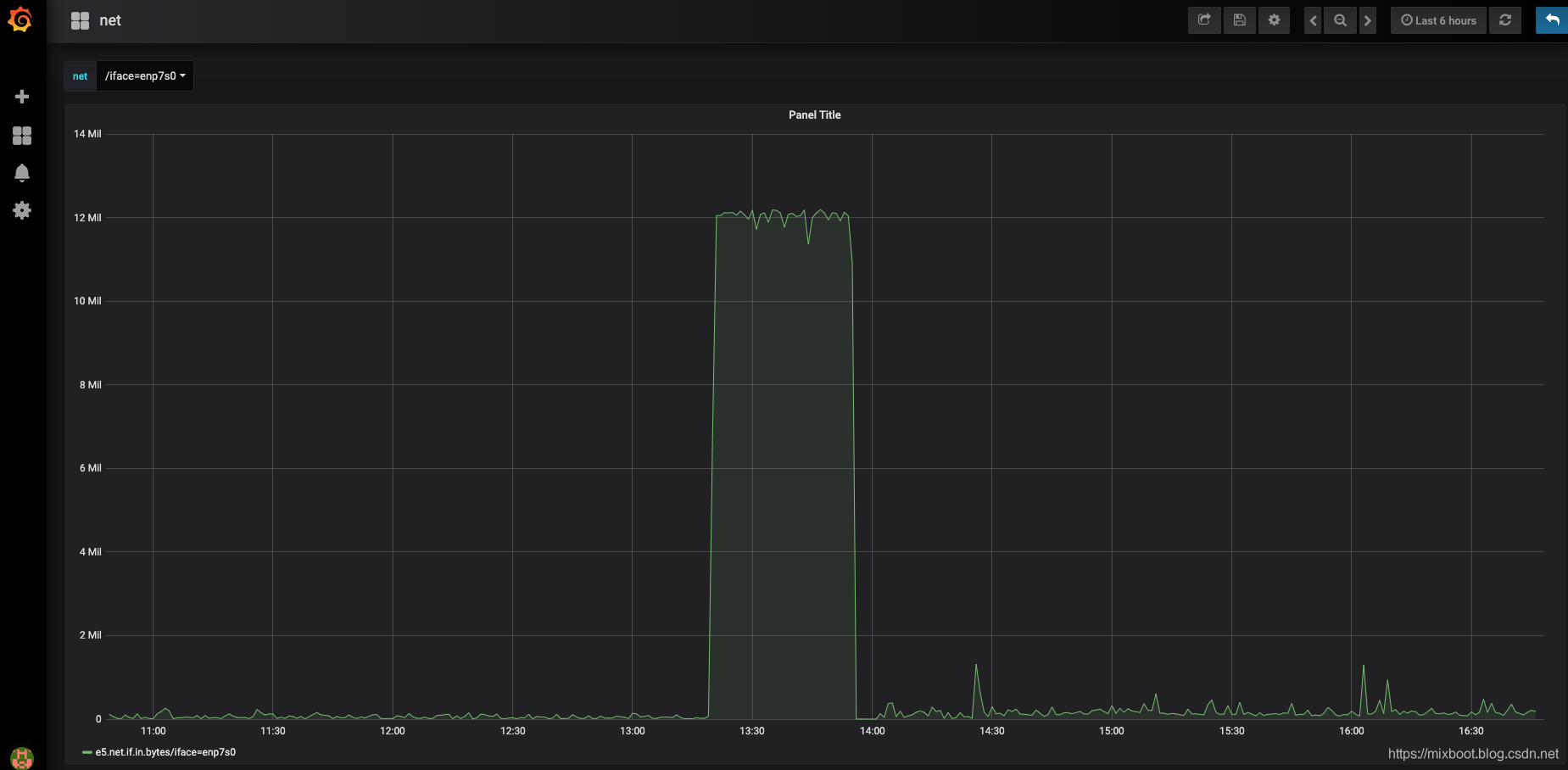Open the Create plus menu
The width and height of the screenshot is (1568, 770).
pyautogui.click(x=22, y=97)
